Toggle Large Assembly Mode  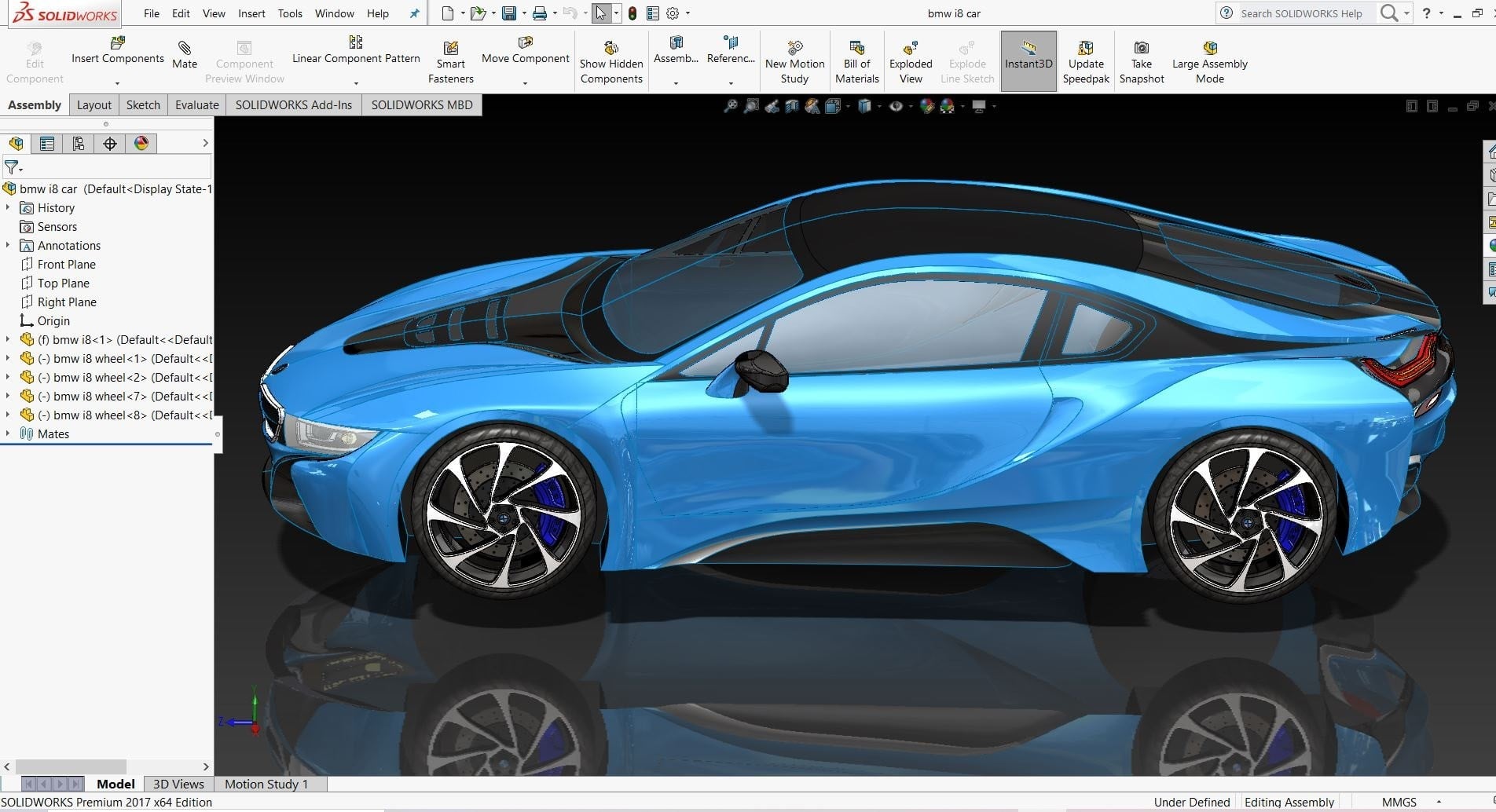click(1210, 62)
